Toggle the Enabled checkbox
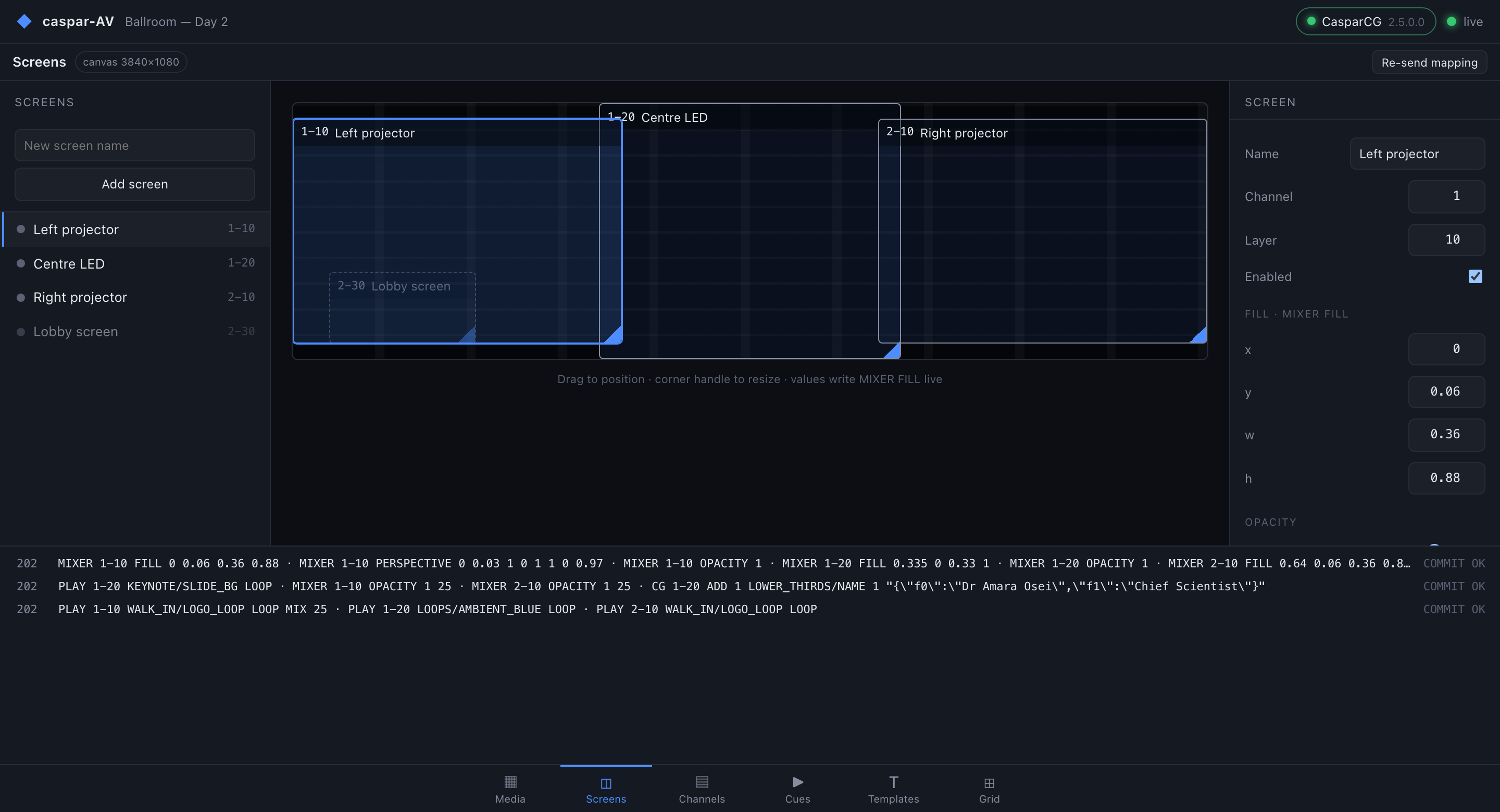 pos(1475,276)
